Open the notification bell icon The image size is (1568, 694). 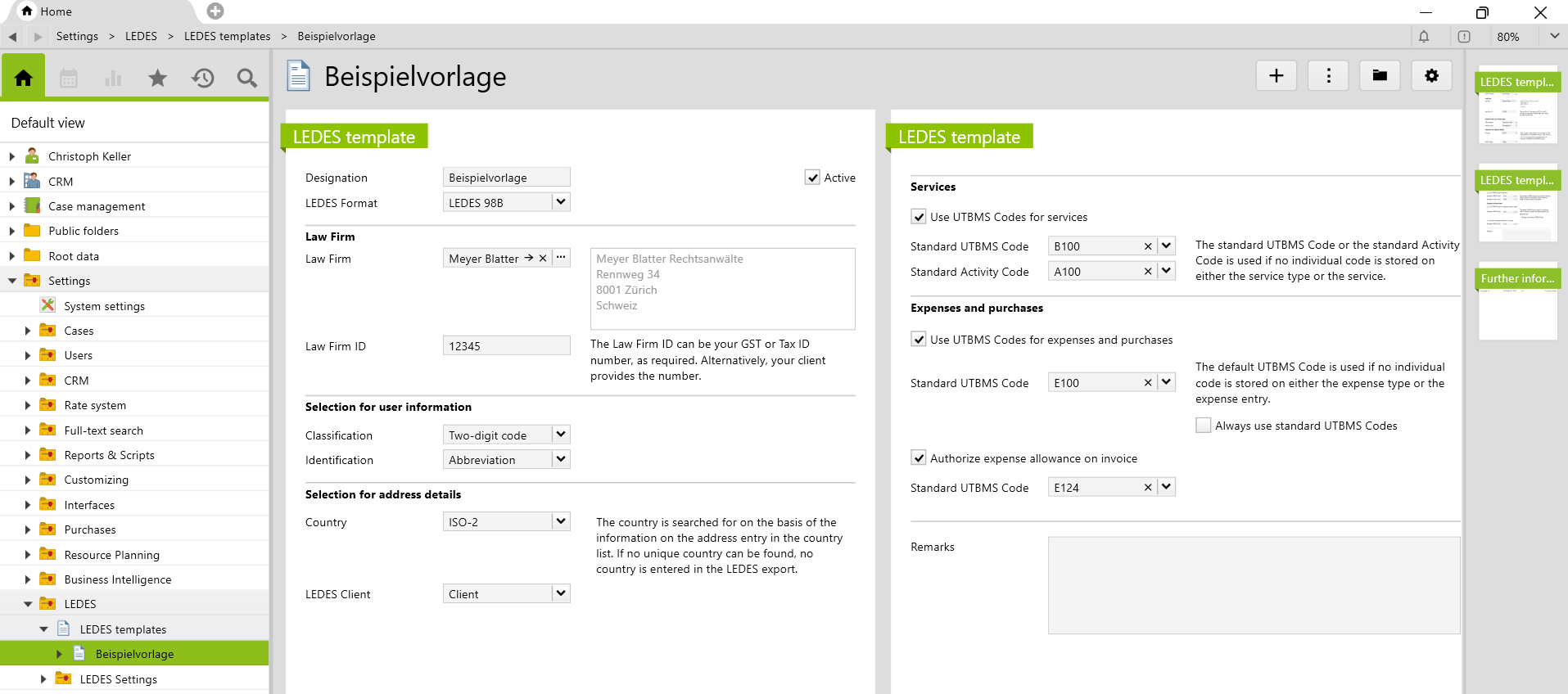1423,37
